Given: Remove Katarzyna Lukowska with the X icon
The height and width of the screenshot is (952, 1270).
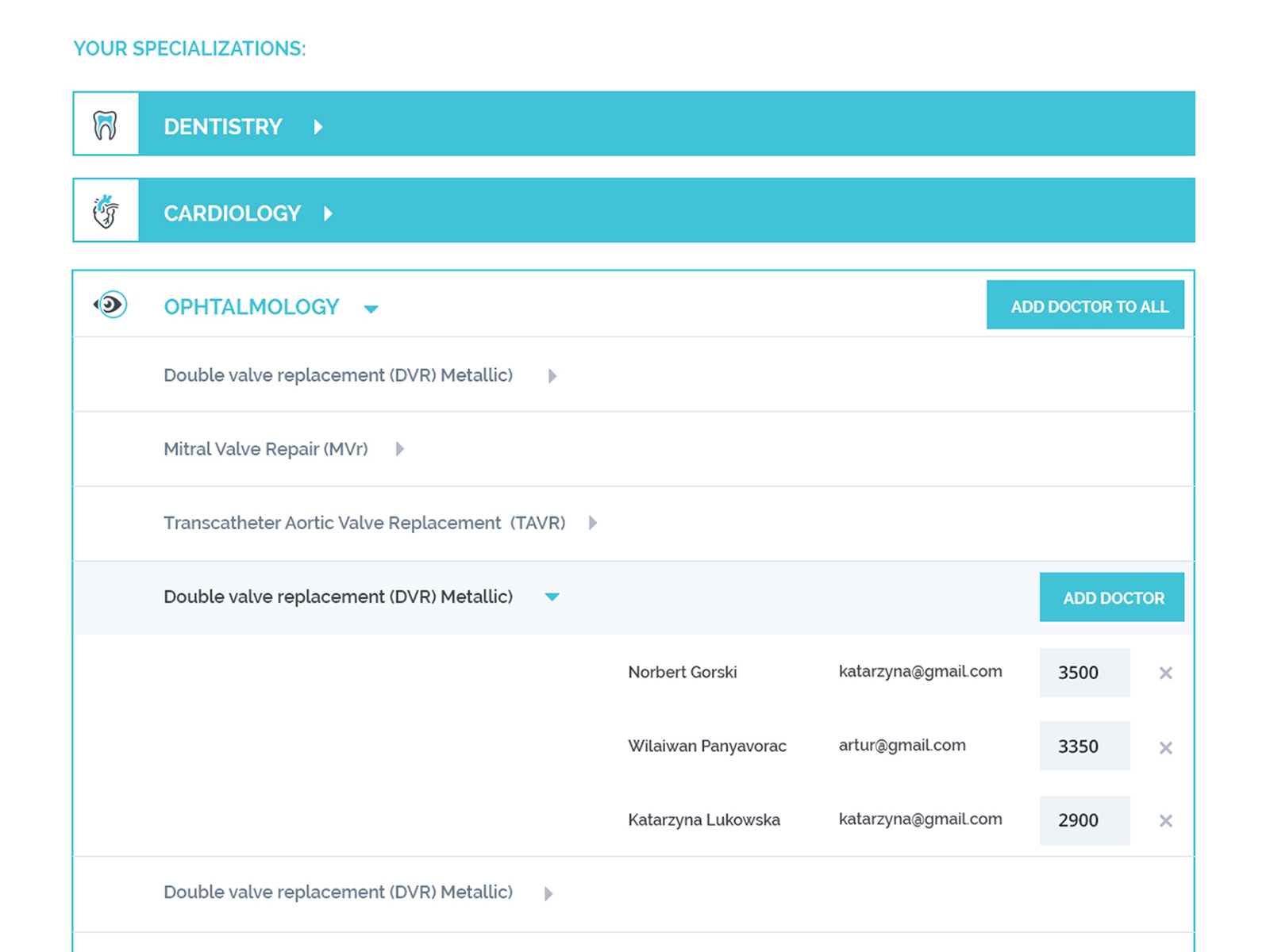Looking at the screenshot, I should point(1165,821).
